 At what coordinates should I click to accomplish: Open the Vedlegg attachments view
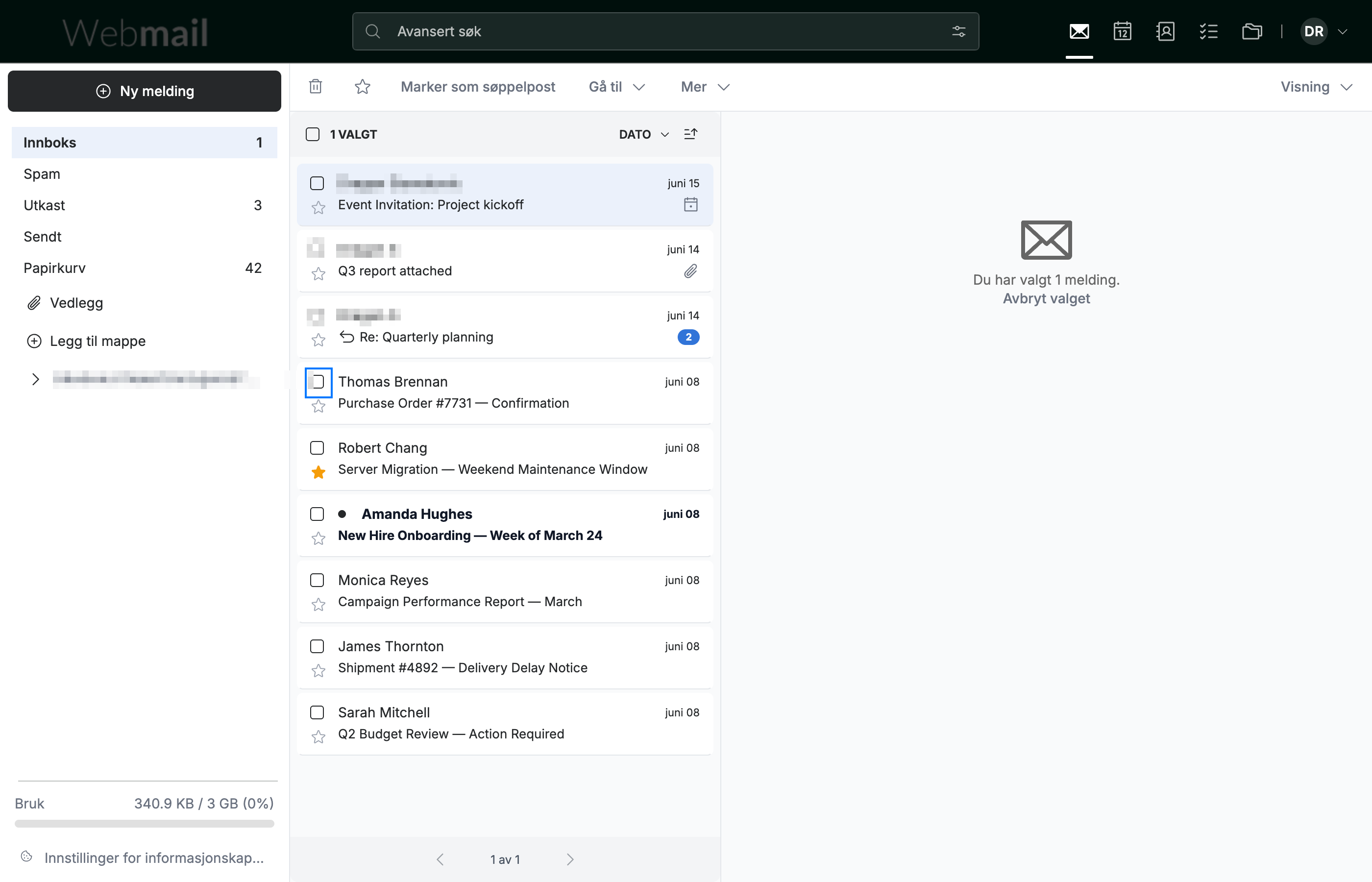pos(65,303)
